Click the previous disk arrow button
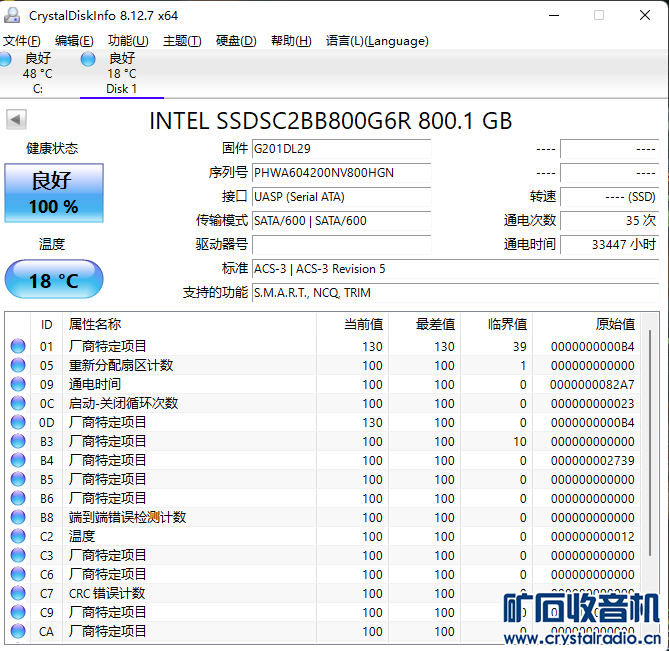The width and height of the screenshot is (669, 651). pyautogui.click(x=16, y=119)
